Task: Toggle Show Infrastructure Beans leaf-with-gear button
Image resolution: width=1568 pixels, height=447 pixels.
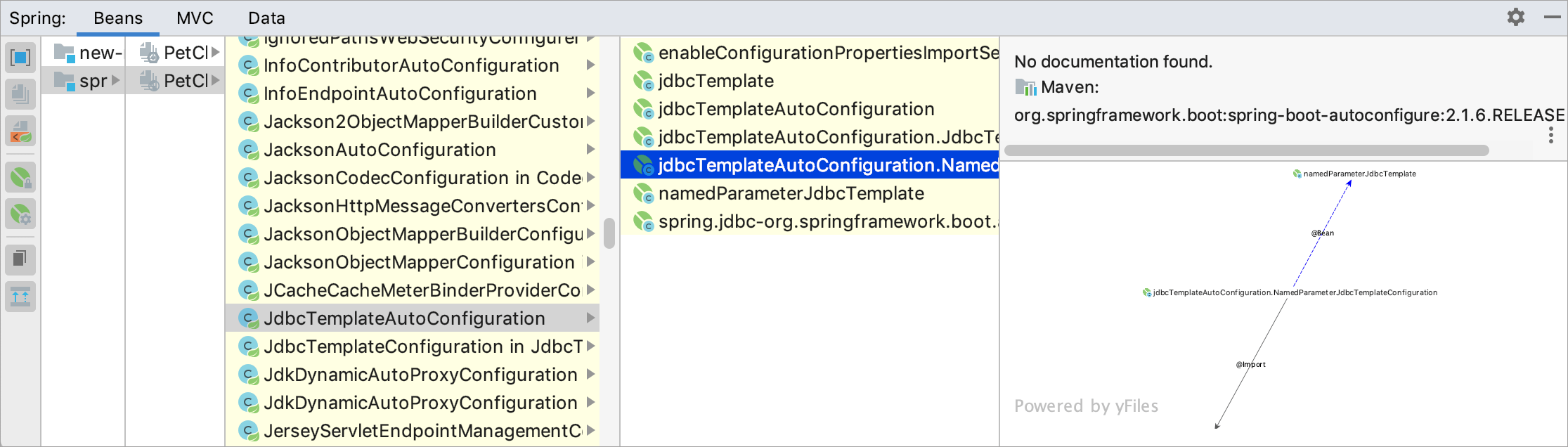Action: coord(20,214)
